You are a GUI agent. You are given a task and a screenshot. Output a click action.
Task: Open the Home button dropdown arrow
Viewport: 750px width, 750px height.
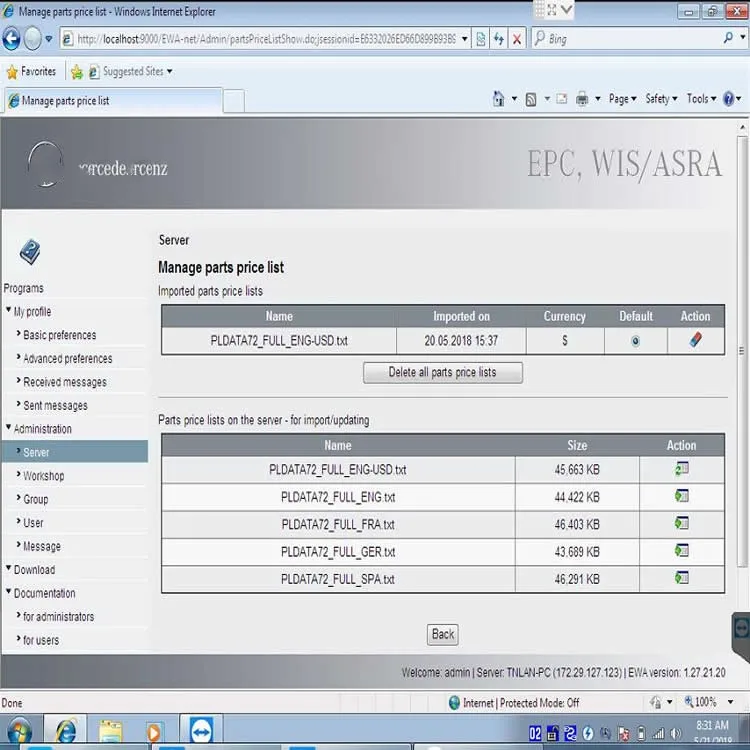click(x=514, y=99)
